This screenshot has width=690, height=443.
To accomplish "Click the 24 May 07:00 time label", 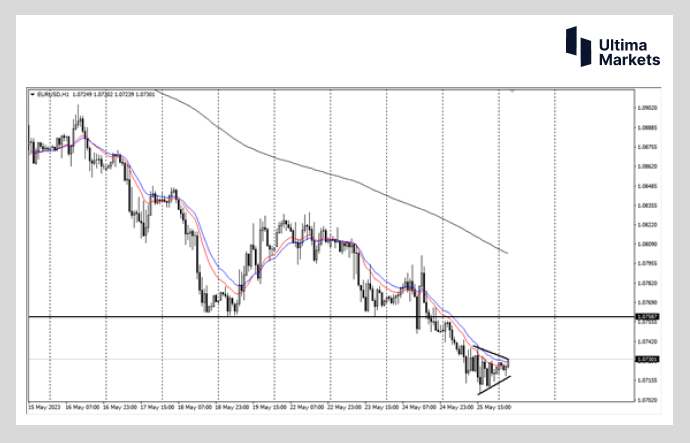I will click(x=420, y=407).
